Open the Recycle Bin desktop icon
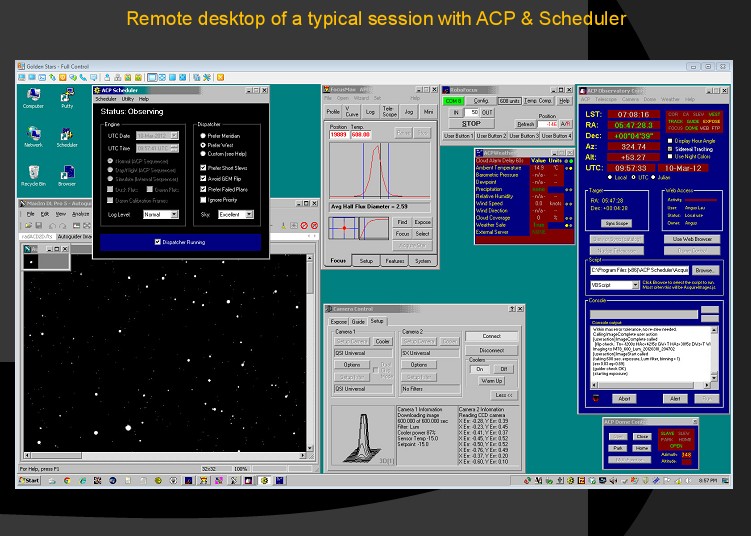This screenshot has width=751, height=536. coord(33,175)
